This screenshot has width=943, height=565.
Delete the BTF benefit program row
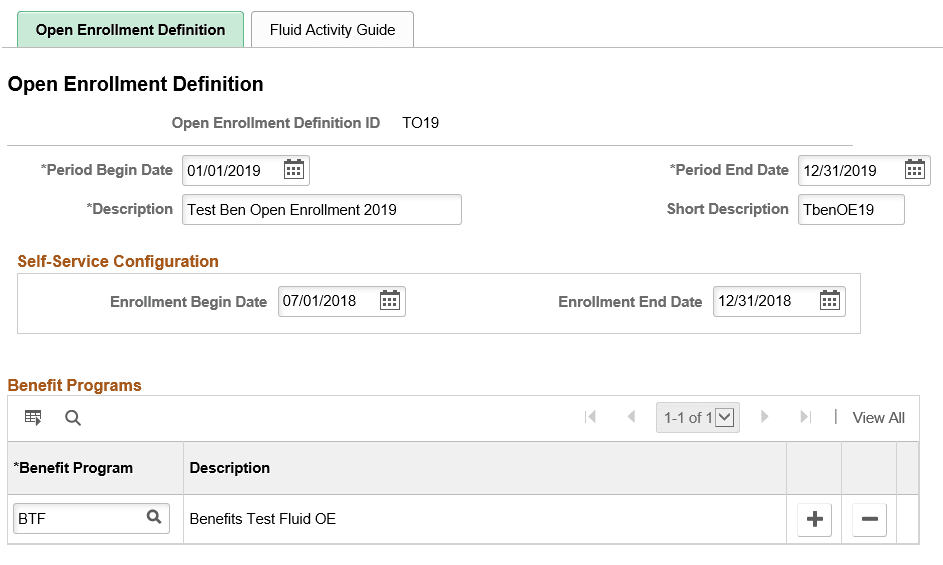point(869,519)
